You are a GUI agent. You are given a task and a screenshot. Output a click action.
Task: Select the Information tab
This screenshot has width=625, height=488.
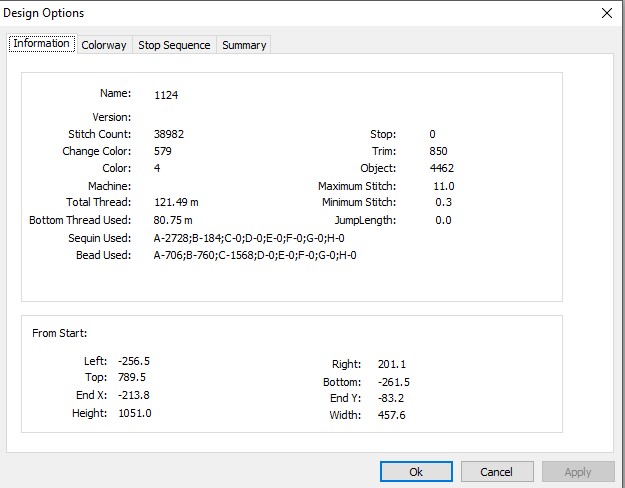tap(41, 43)
